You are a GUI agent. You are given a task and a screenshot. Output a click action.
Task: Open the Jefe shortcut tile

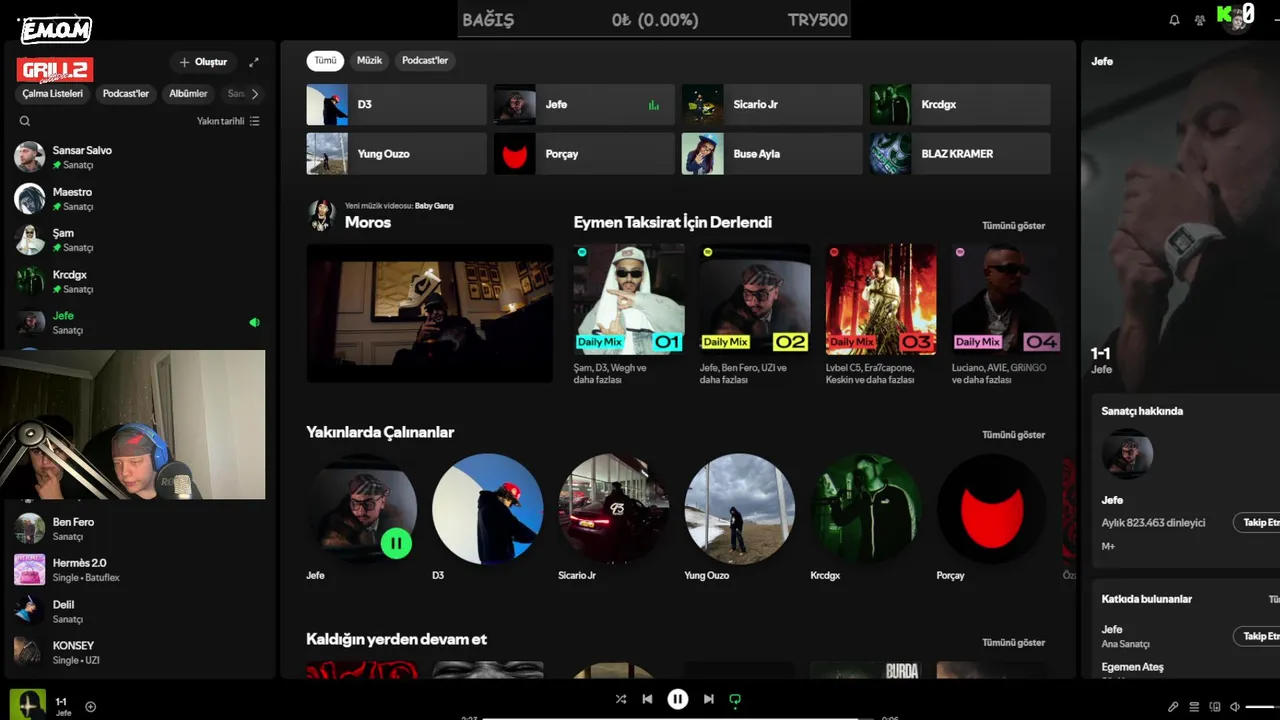584,104
